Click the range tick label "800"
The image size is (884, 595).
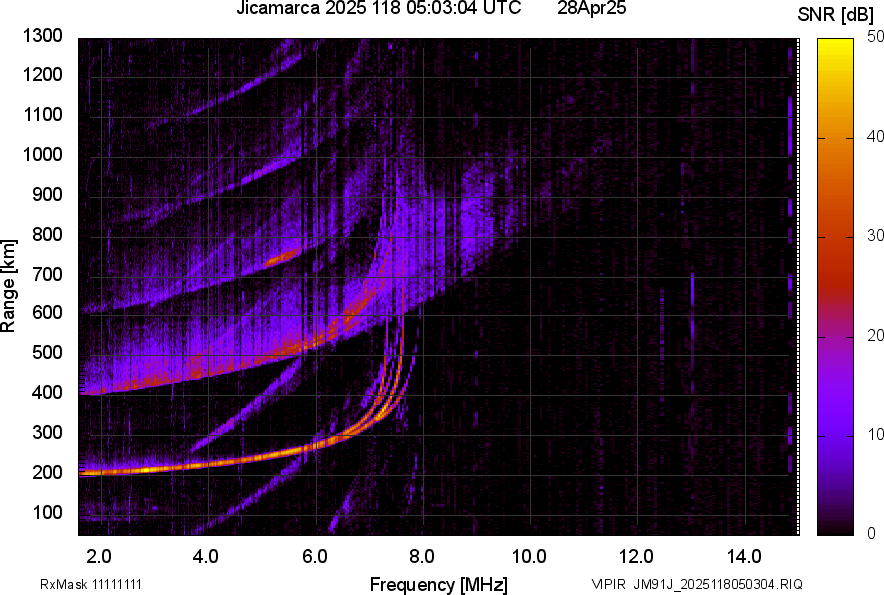pyautogui.click(x=47, y=234)
